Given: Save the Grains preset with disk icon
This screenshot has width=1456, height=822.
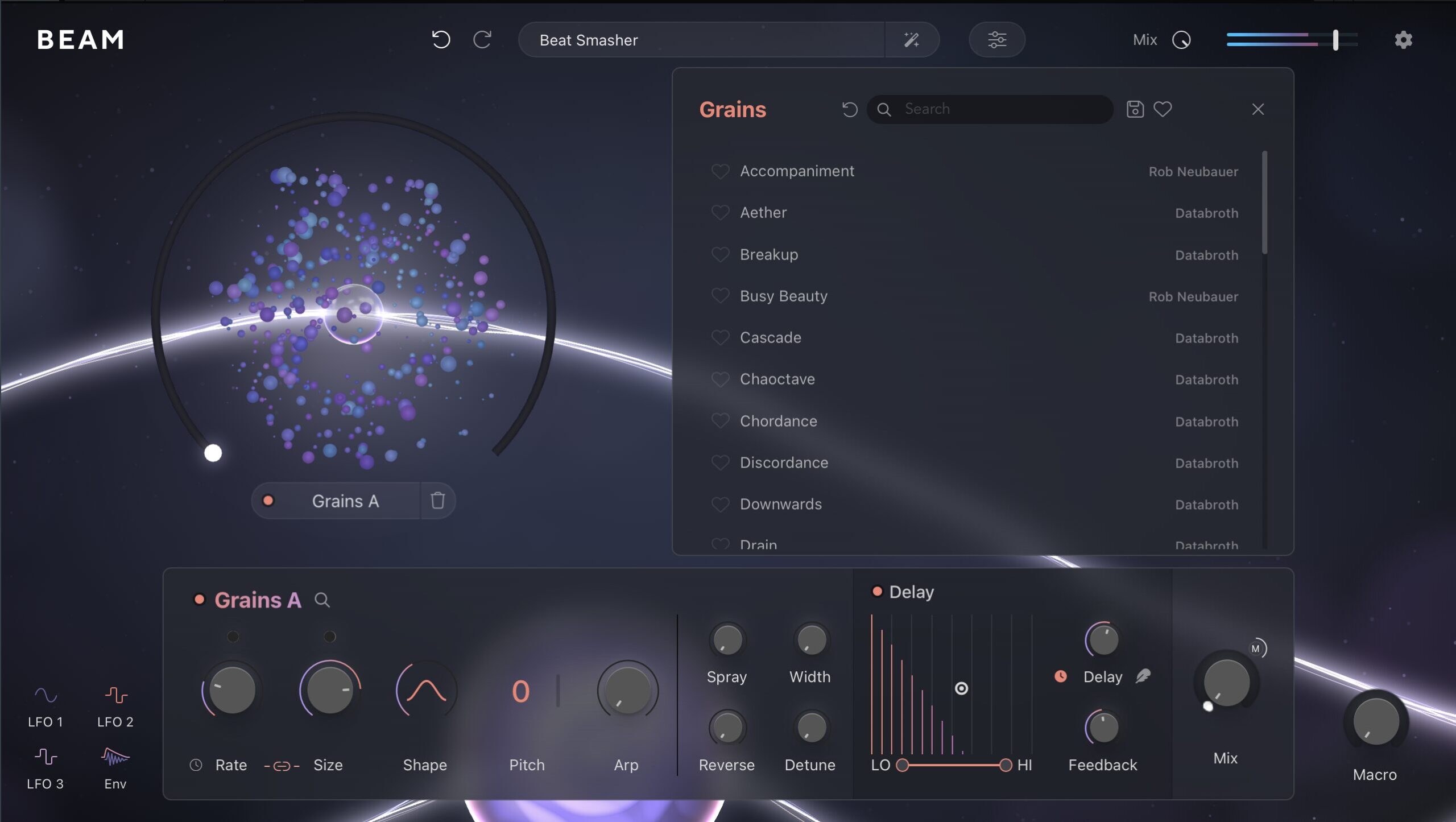Looking at the screenshot, I should point(1135,109).
